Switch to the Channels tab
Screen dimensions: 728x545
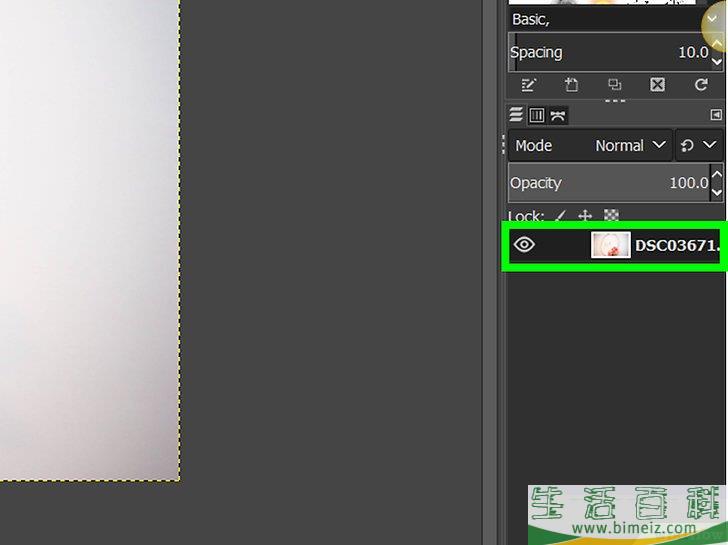pos(537,115)
